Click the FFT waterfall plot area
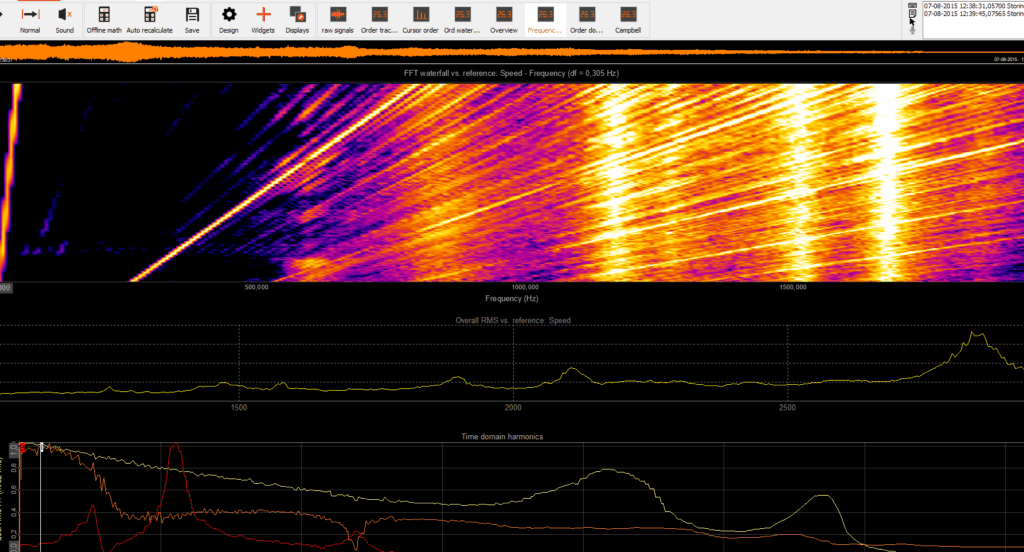The image size is (1024, 552). point(512,182)
